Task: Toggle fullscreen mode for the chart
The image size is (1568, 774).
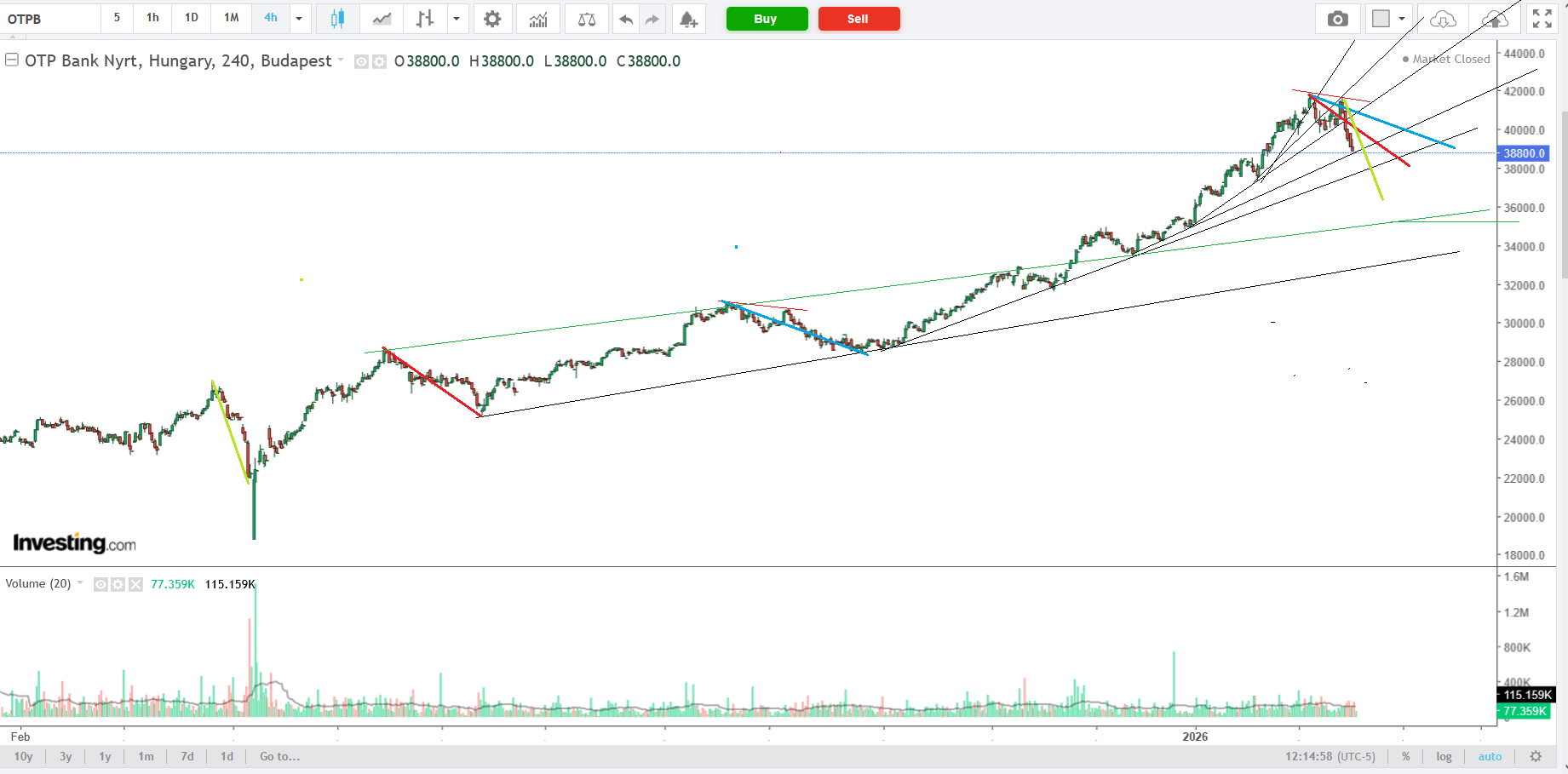Action: (x=1542, y=19)
